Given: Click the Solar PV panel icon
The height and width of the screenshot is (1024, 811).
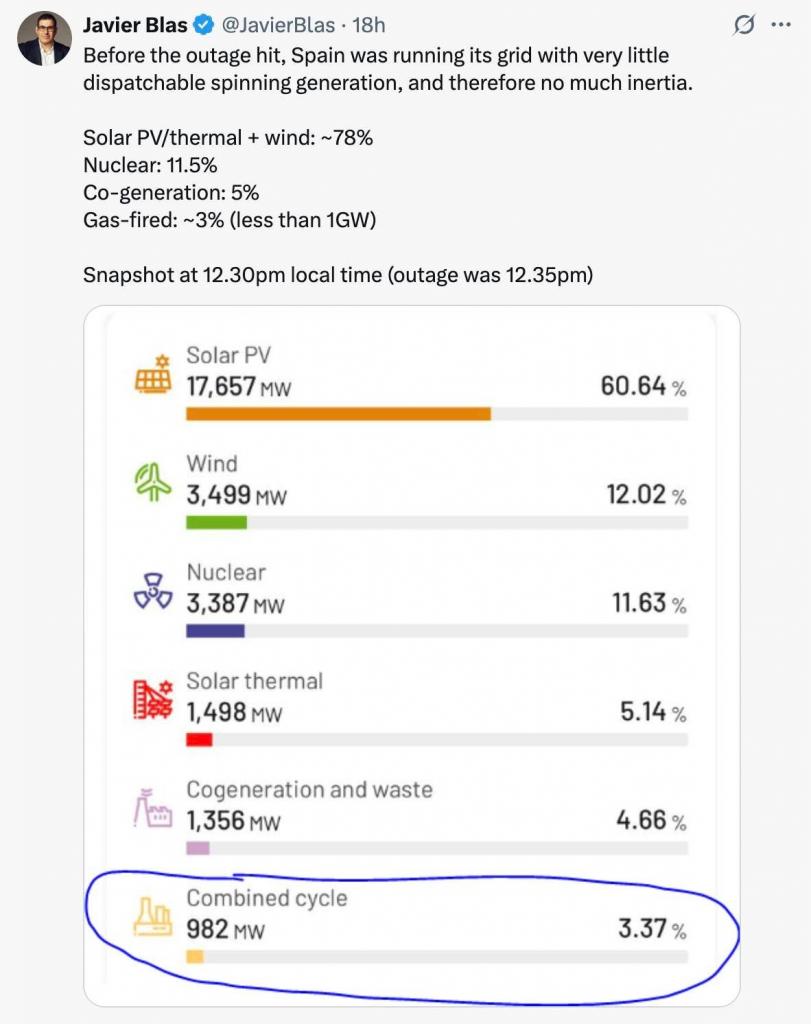Looking at the screenshot, I should click(153, 373).
